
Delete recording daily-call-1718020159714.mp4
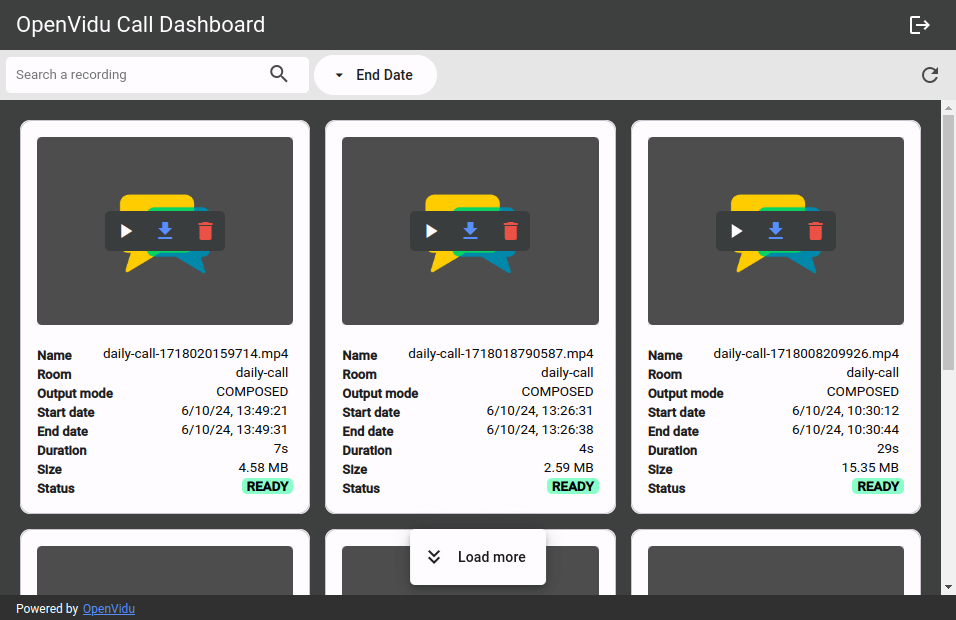coord(205,231)
